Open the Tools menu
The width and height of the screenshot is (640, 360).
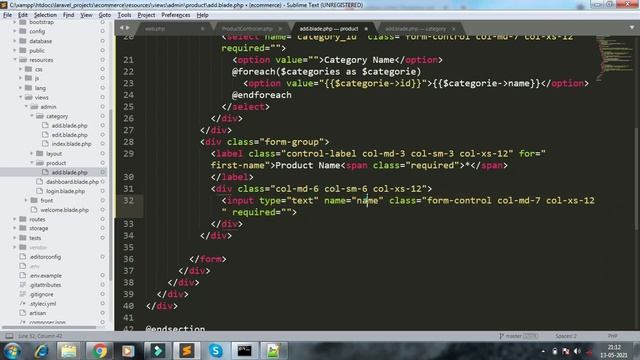click(124, 15)
